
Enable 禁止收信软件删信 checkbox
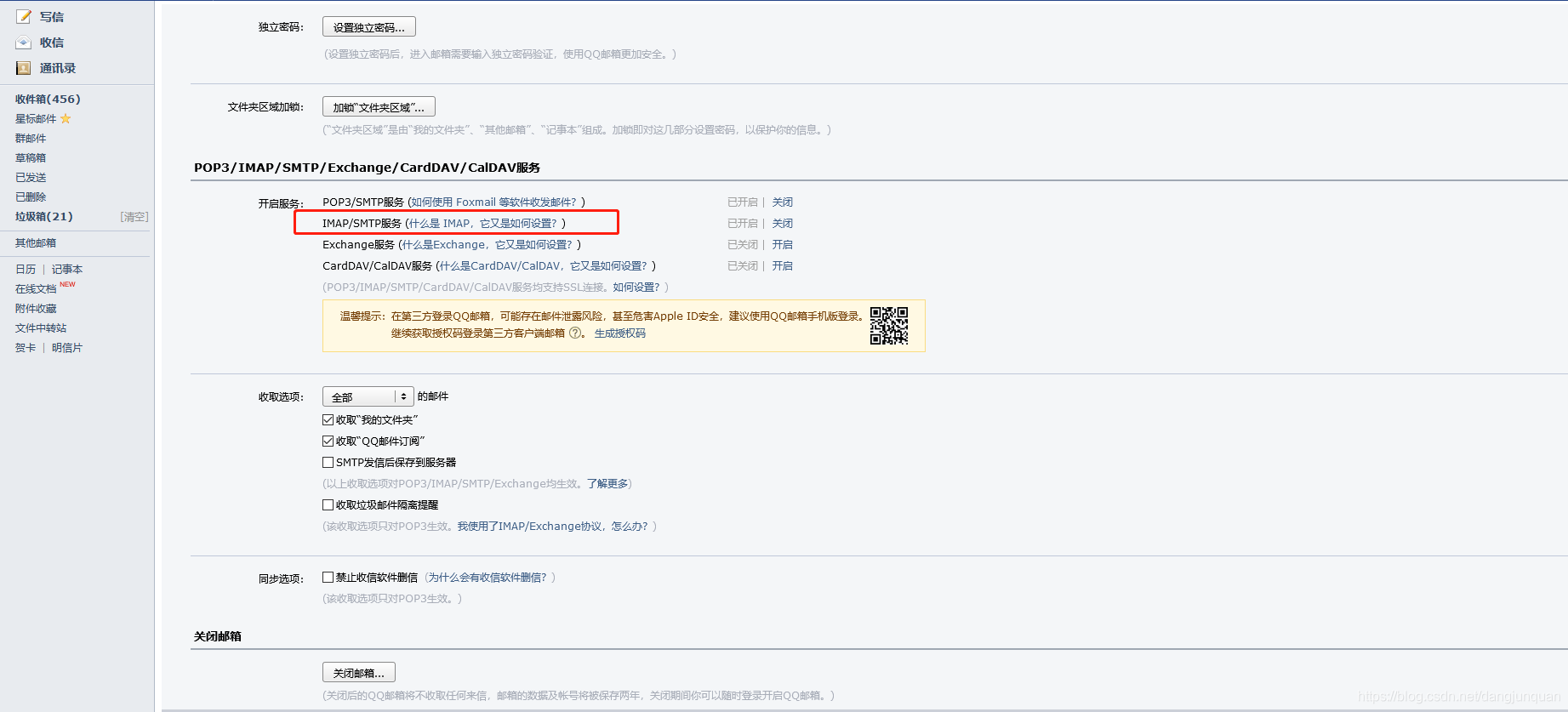coord(328,577)
